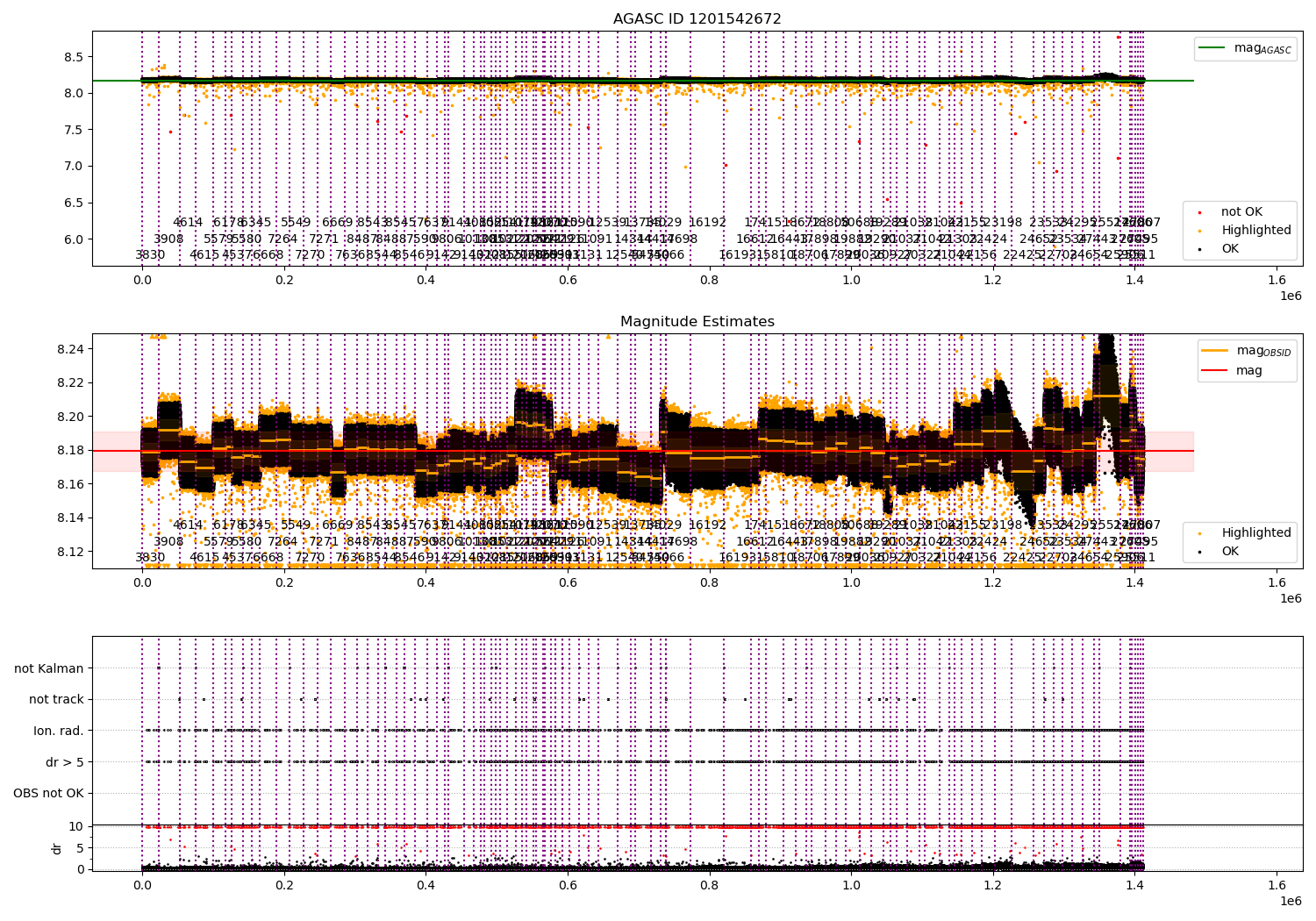The width and height of the screenshot is (1316, 921).
Task: Click the 1.2 x-axis tick under the bottom plot
Action: tap(992, 886)
